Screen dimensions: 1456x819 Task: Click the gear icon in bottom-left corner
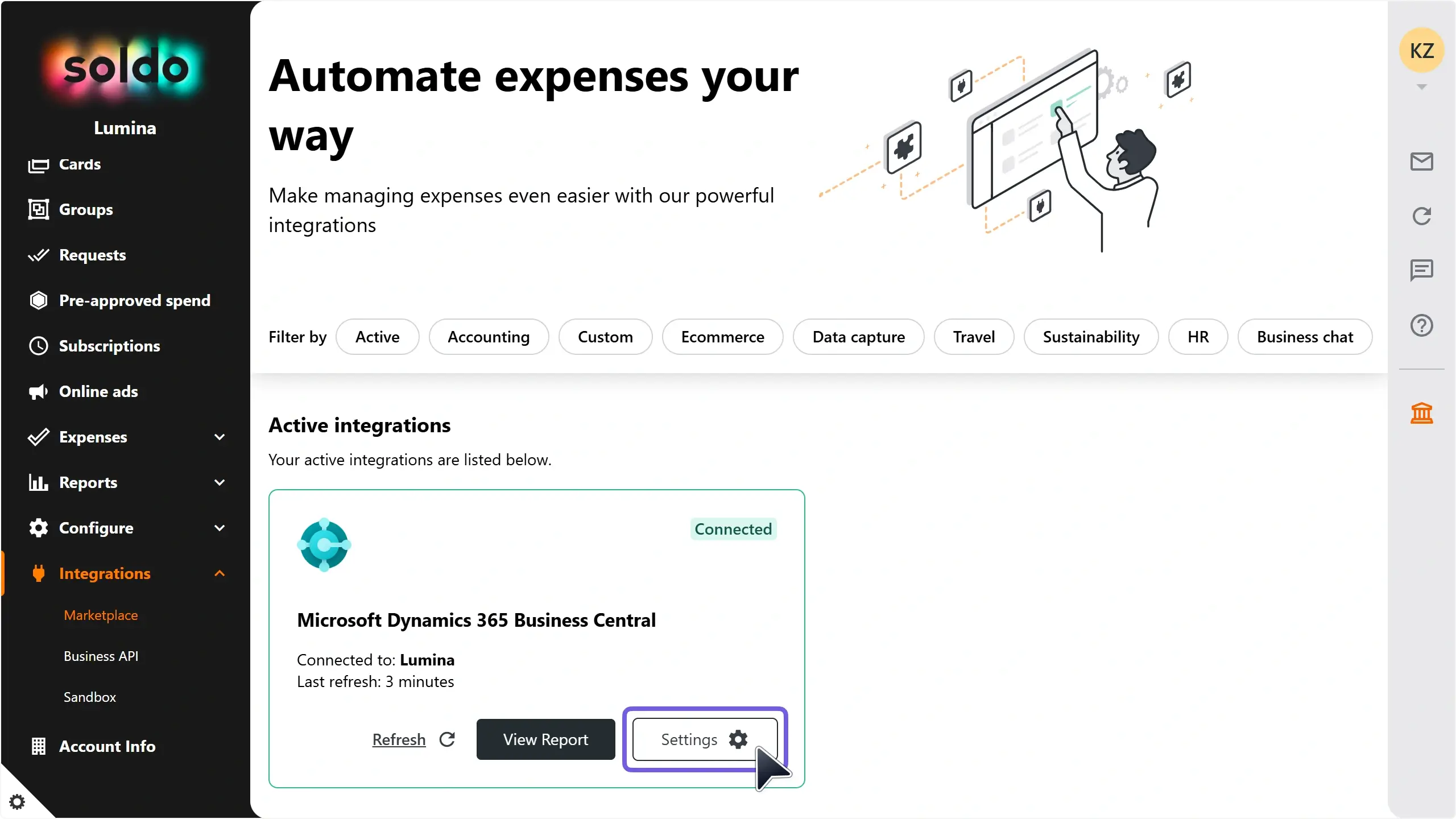(17, 801)
